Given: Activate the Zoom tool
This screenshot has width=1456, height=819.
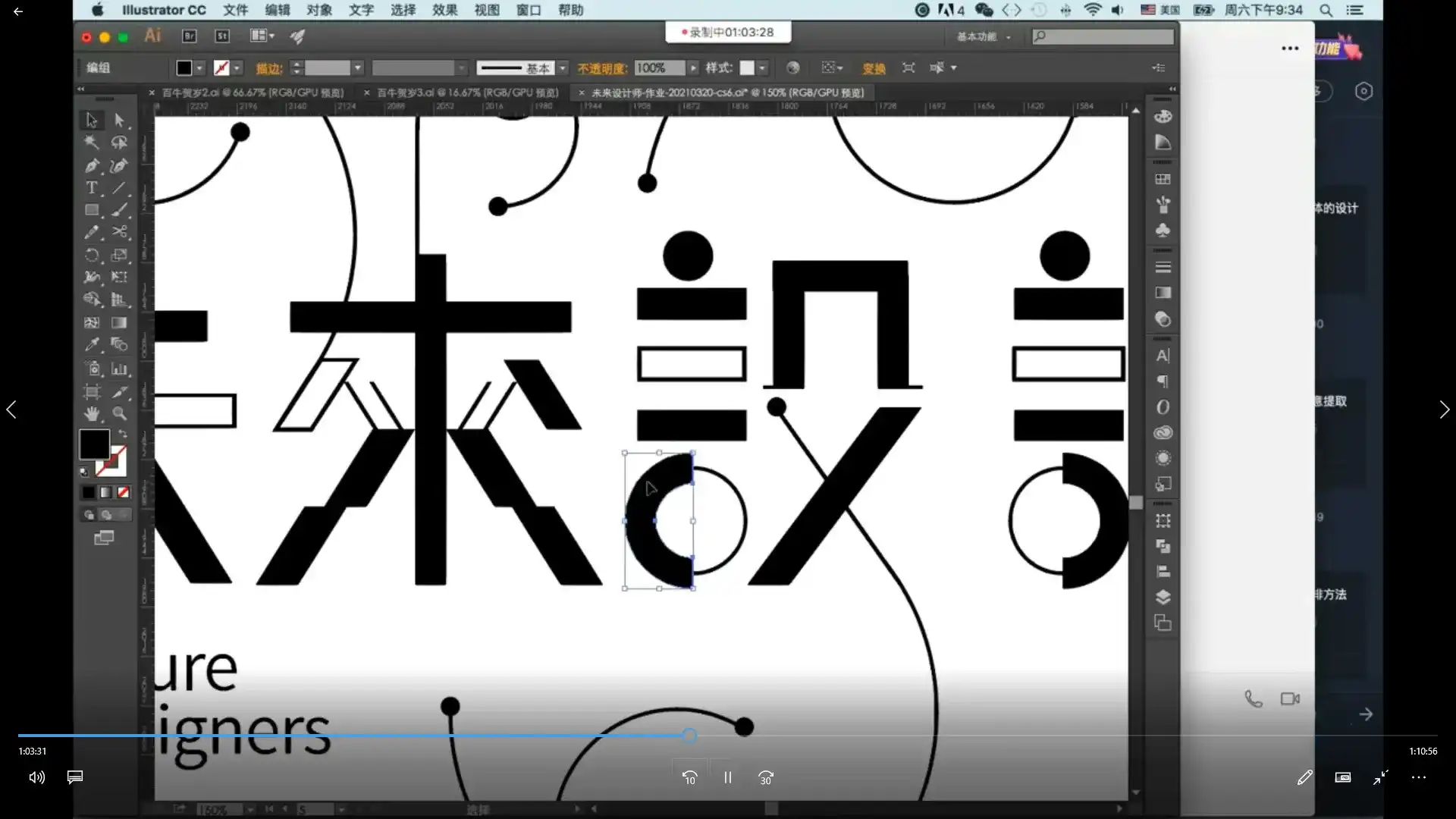Looking at the screenshot, I should pos(119,414).
